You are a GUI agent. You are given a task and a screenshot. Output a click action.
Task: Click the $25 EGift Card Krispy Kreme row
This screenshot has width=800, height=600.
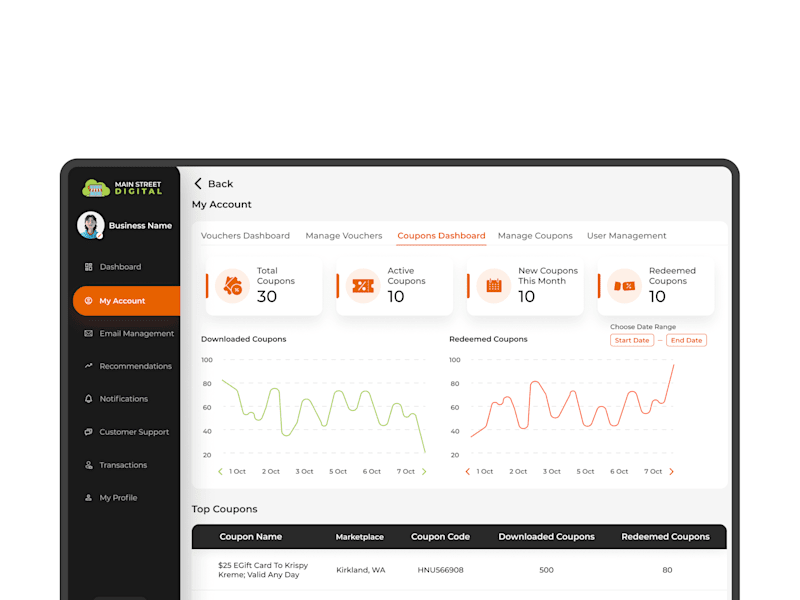click(x=459, y=570)
